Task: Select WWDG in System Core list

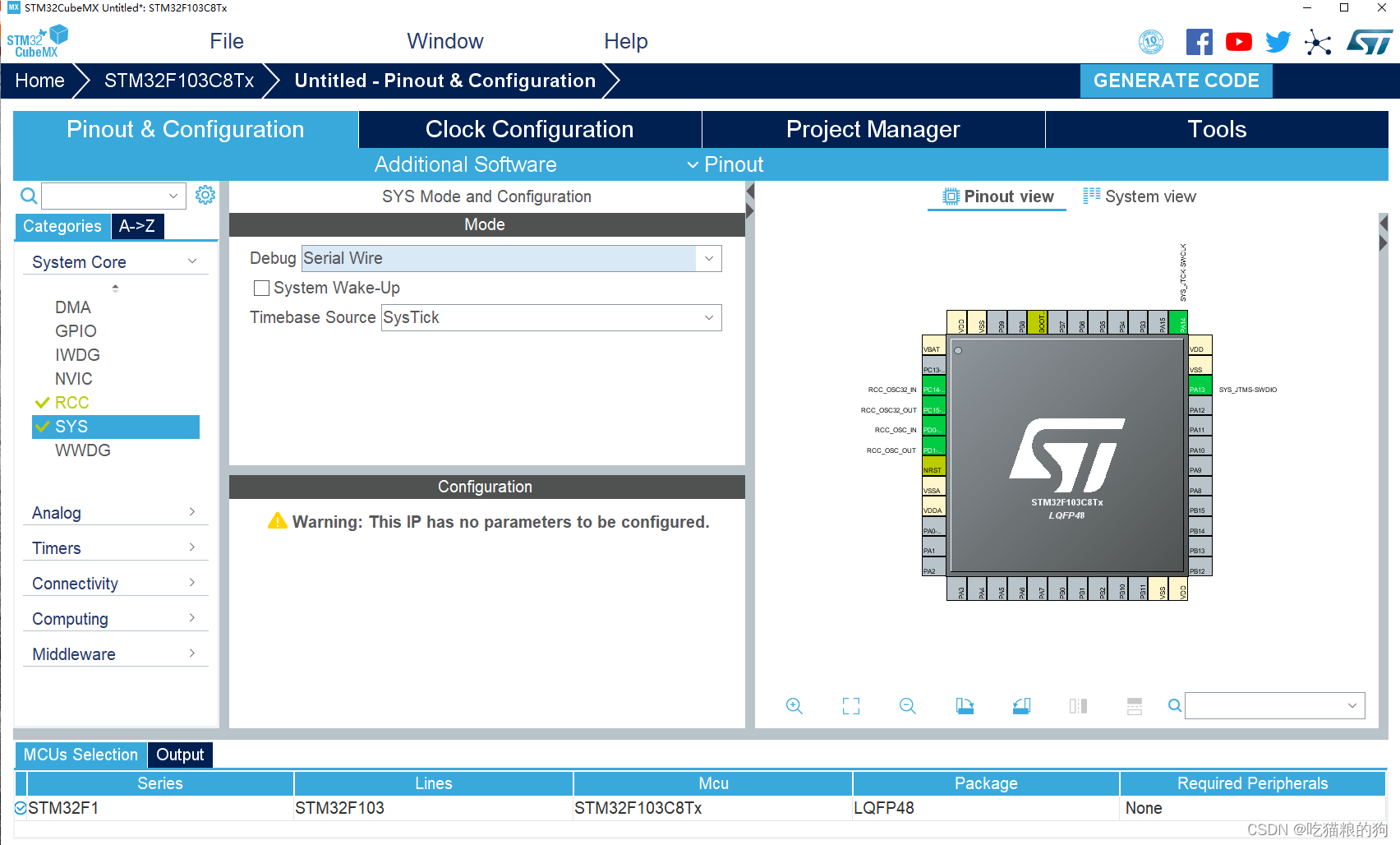Action: pyautogui.click(x=82, y=450)
